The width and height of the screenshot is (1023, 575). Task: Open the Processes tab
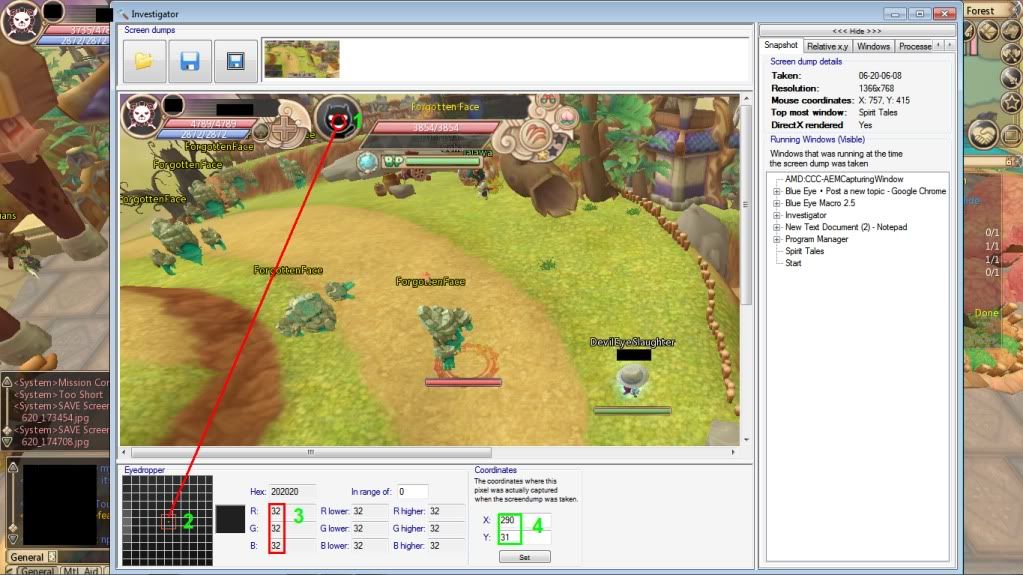click(915, 46)
